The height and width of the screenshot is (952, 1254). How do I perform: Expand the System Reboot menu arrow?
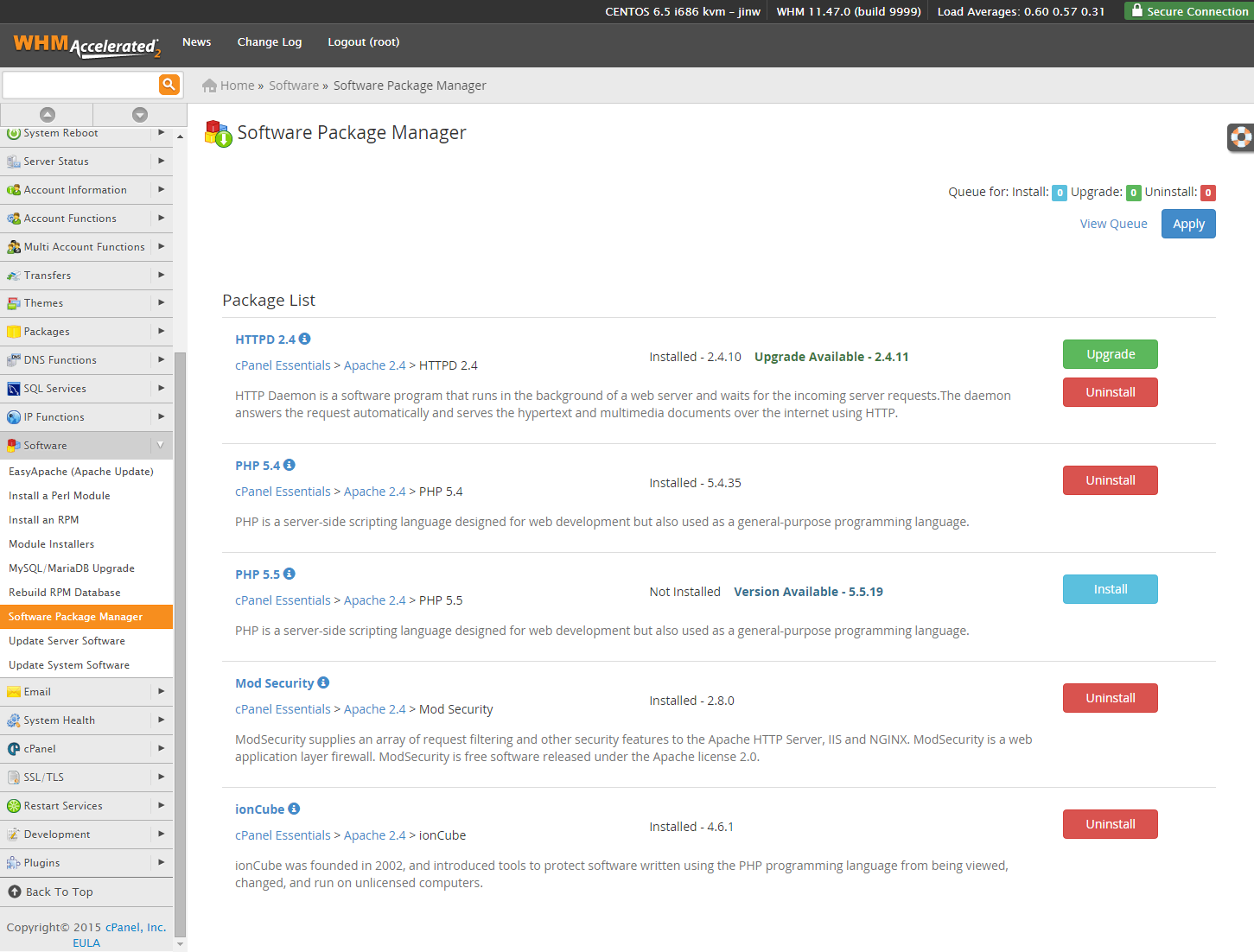(161, 133)
